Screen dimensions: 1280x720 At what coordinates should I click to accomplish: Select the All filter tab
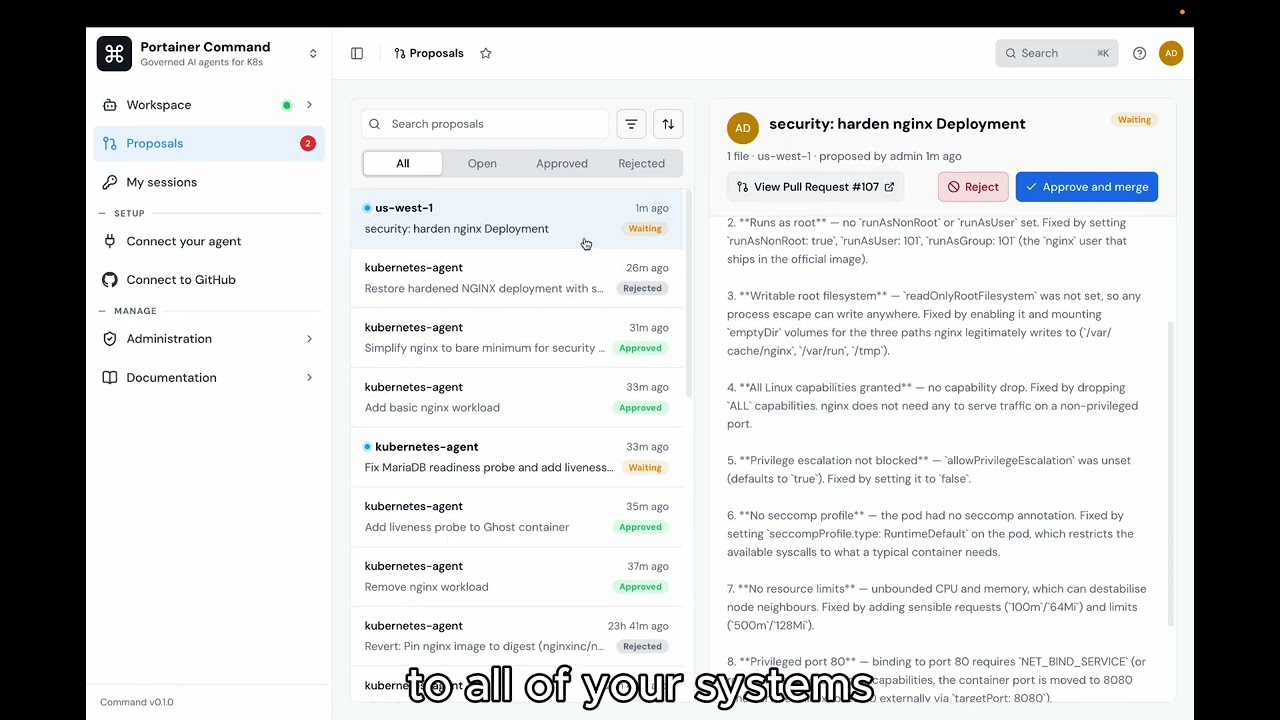403,164
